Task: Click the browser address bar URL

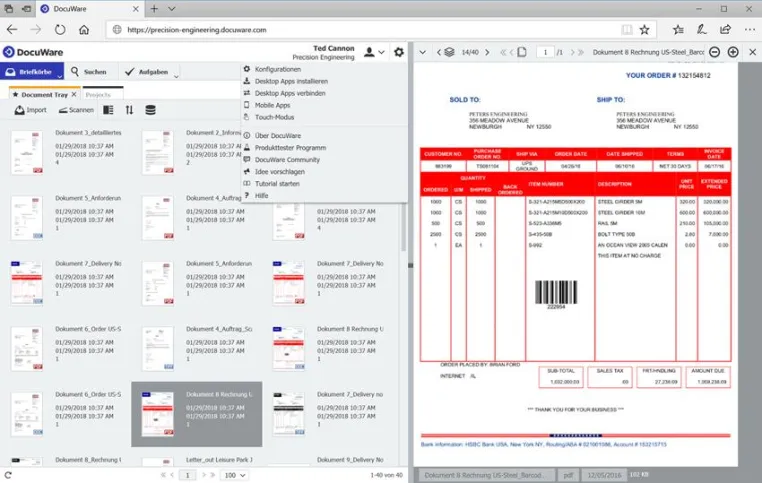Action: [x=197, y=30]
